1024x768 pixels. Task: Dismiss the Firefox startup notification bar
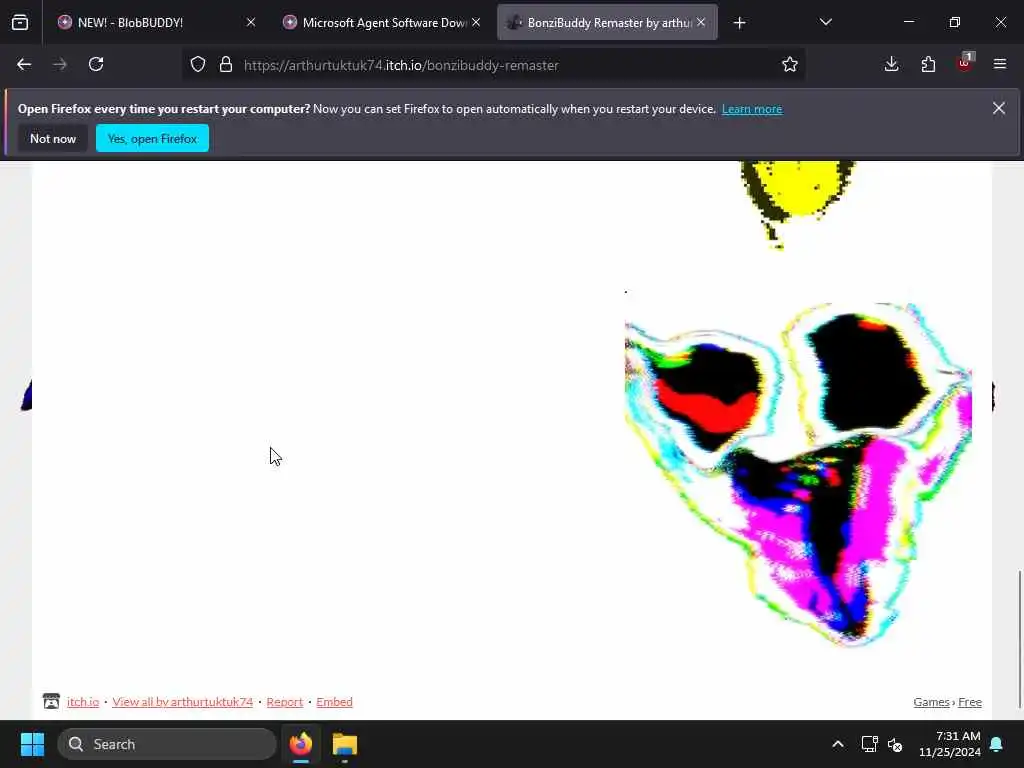(999, 108)
